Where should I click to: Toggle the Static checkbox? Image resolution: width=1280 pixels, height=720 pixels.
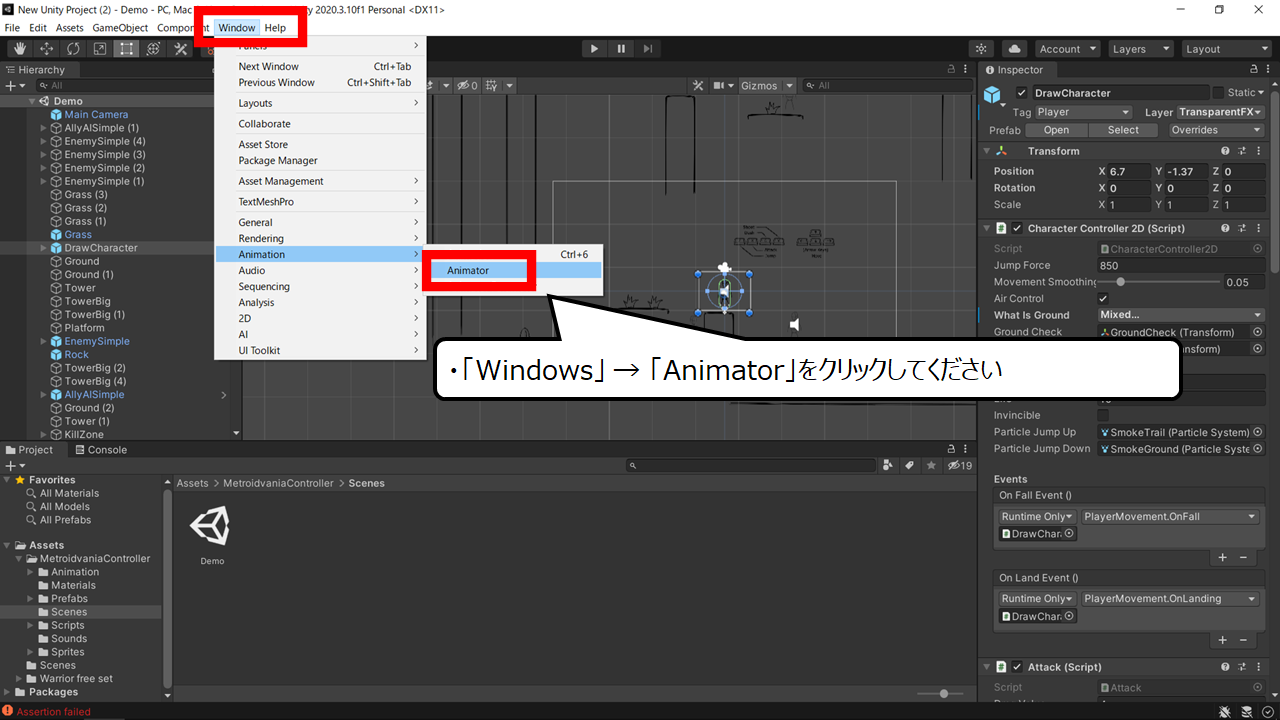[1218, 93]
